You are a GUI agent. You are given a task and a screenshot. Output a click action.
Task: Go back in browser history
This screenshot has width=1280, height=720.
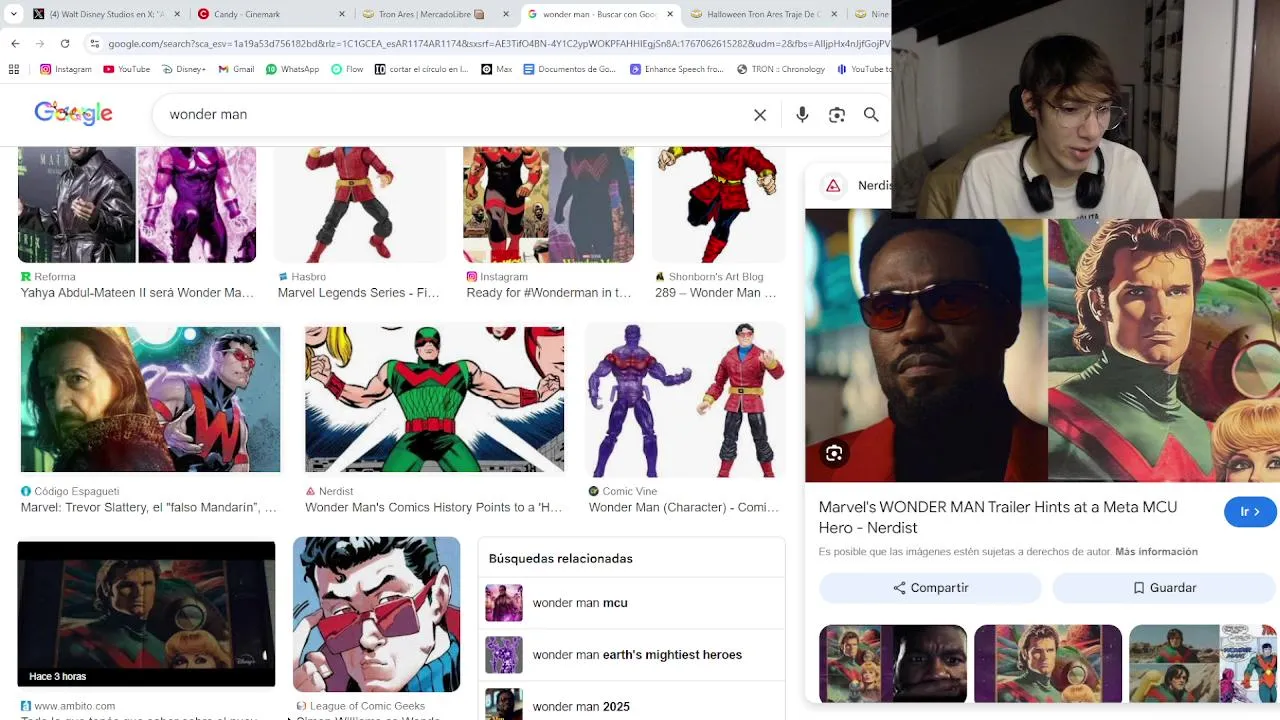pyautogui.click(x=15, y=44)
